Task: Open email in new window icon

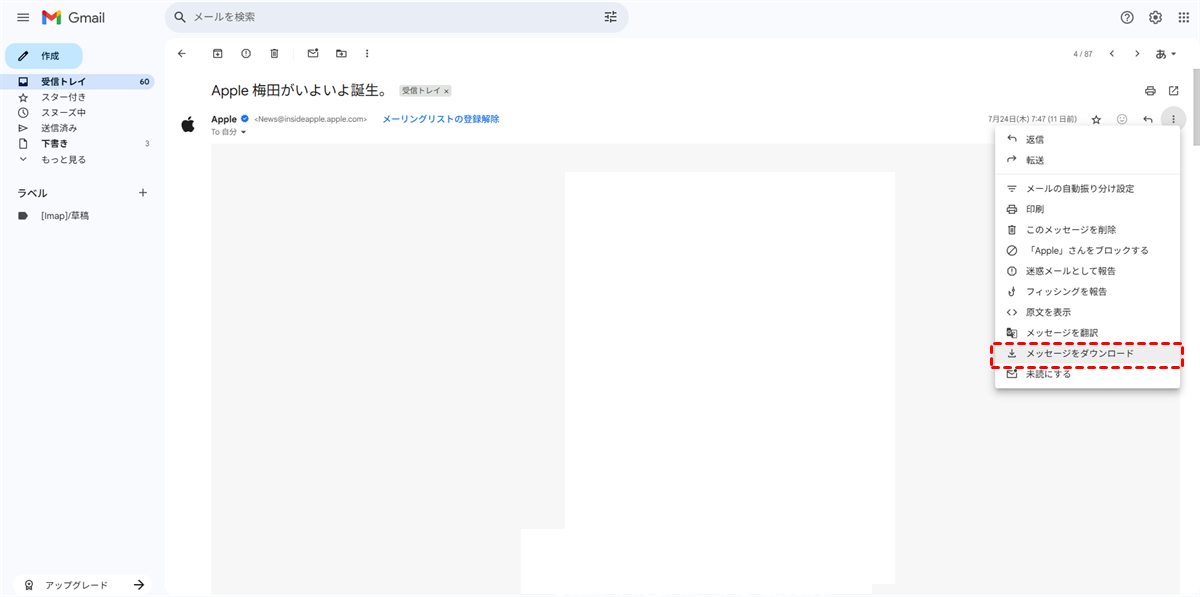Action: (1174, 91)
